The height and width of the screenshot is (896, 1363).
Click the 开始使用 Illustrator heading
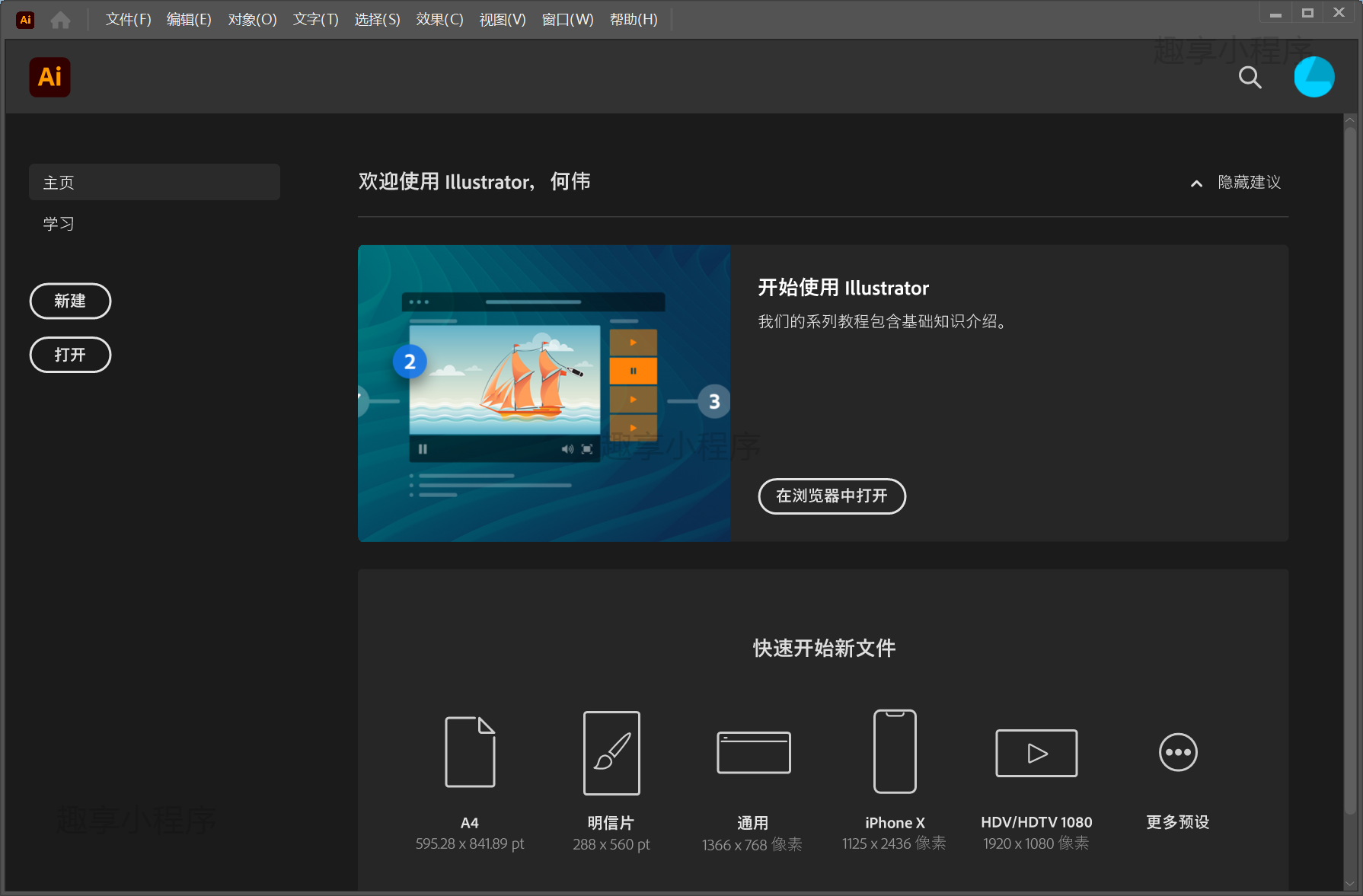click(844, 288)
